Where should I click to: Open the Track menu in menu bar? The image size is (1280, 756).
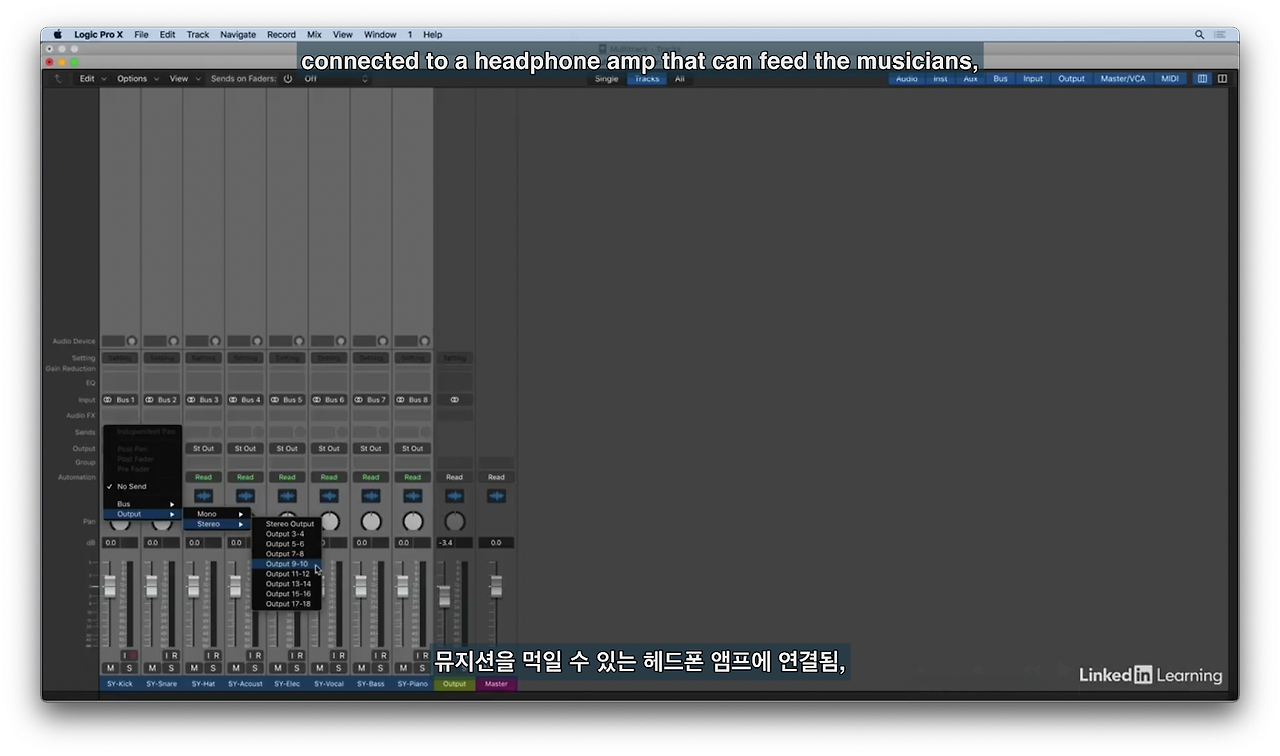[198, 34]
